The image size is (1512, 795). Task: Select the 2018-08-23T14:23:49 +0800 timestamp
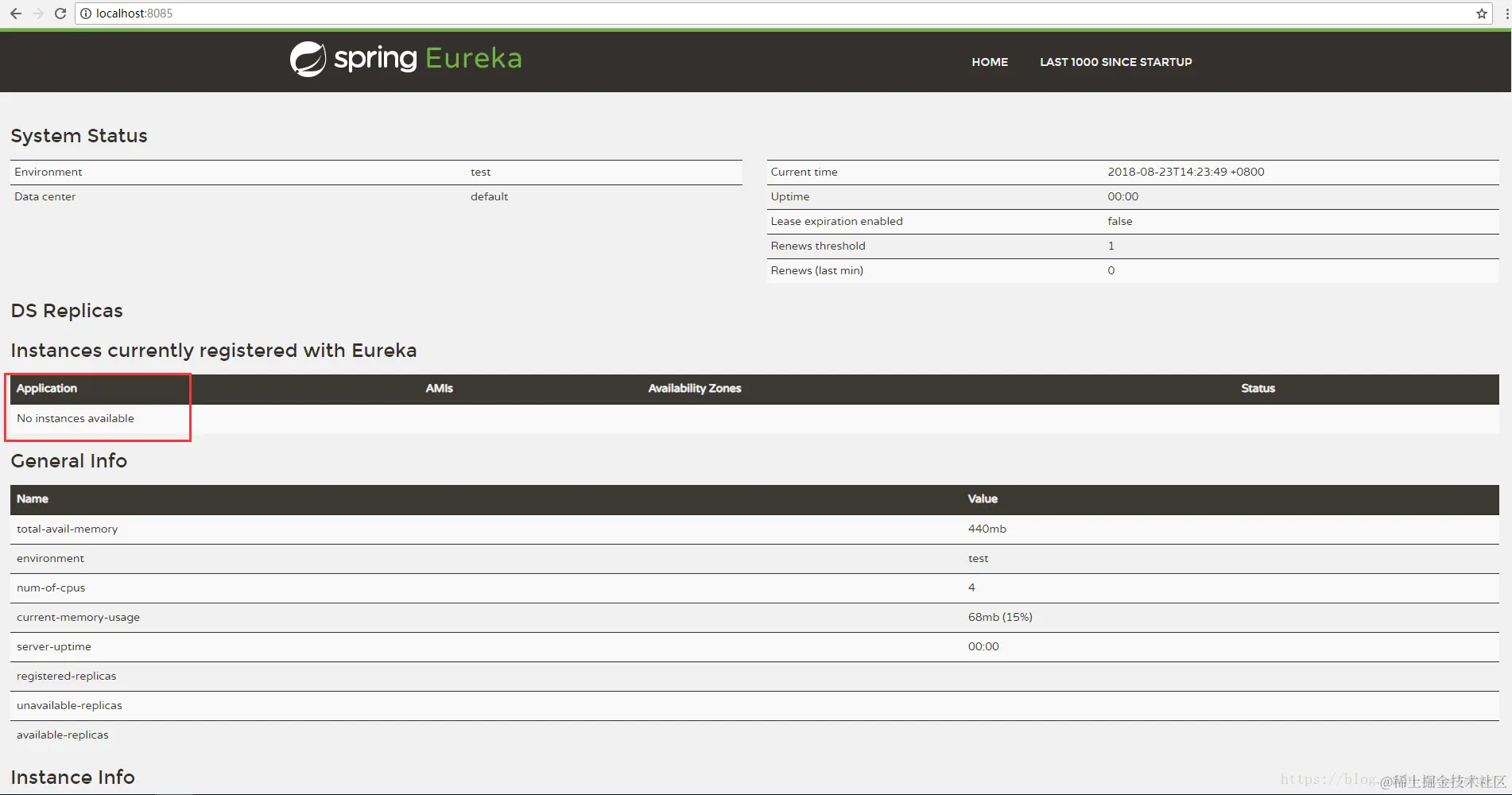coord(1185,172)
